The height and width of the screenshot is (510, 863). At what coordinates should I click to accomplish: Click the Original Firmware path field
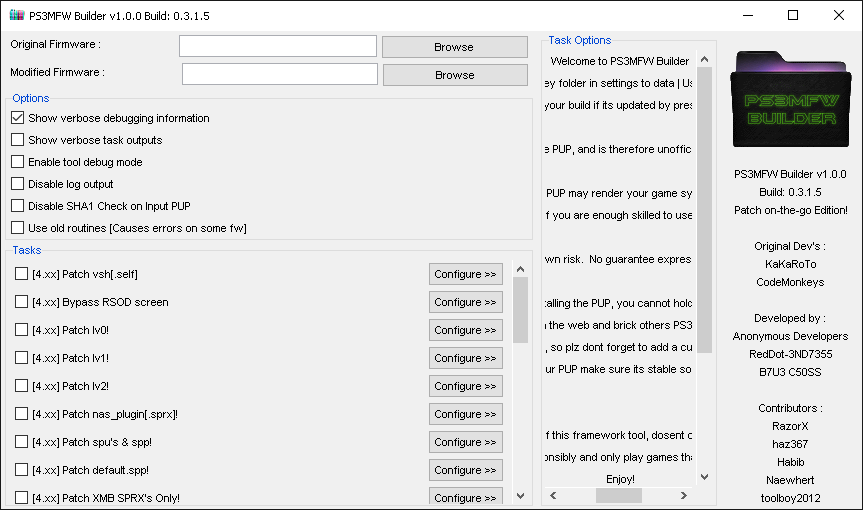(278, 46)
